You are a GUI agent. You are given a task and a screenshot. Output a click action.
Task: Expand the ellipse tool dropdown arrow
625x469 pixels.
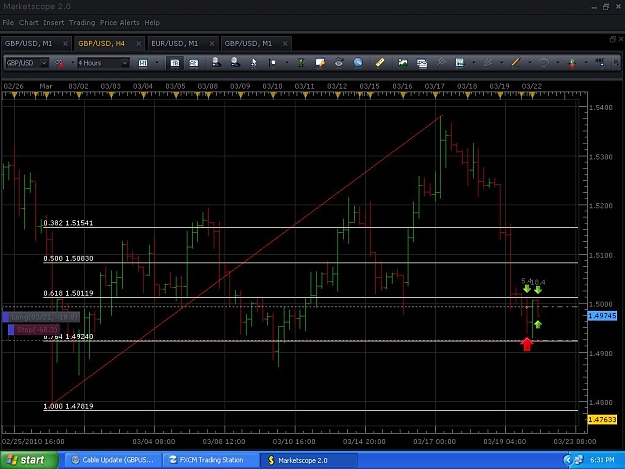click(558, 63)
